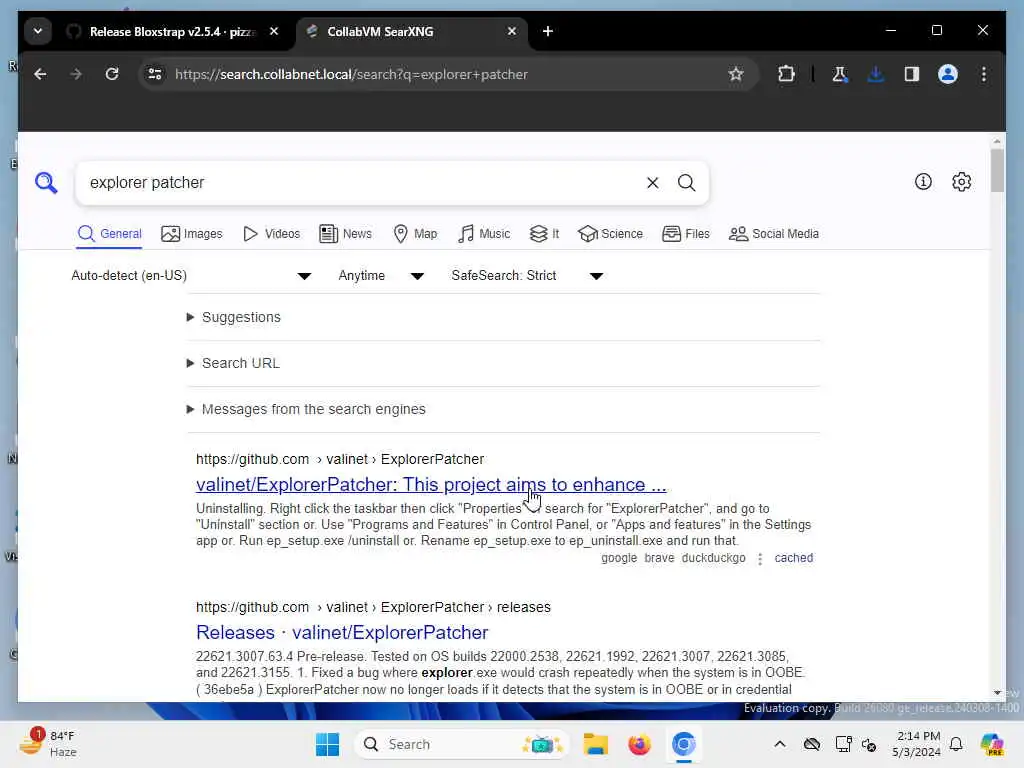
Task: Open the Auto-detect (en-US) language dropdown
Action: click(x=191, y=276)
